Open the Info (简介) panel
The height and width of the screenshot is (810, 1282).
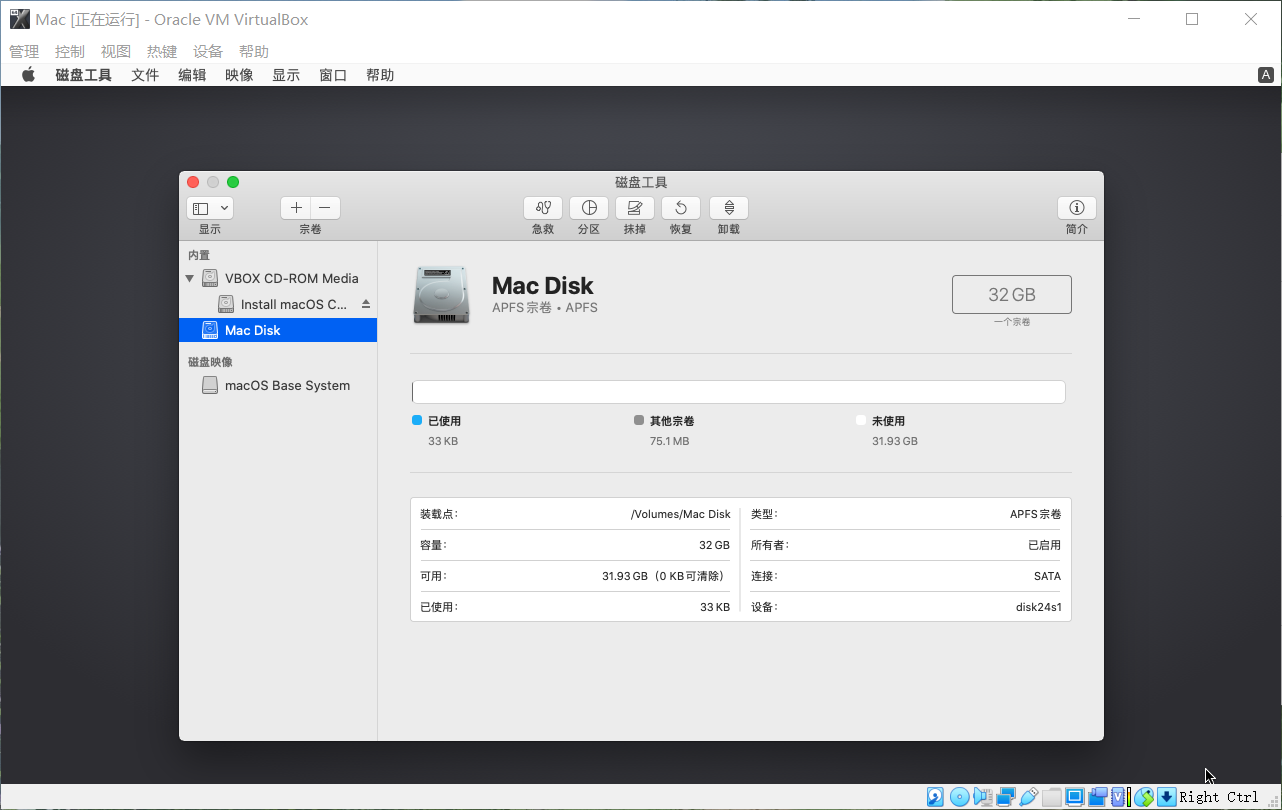coord(1077,208)
